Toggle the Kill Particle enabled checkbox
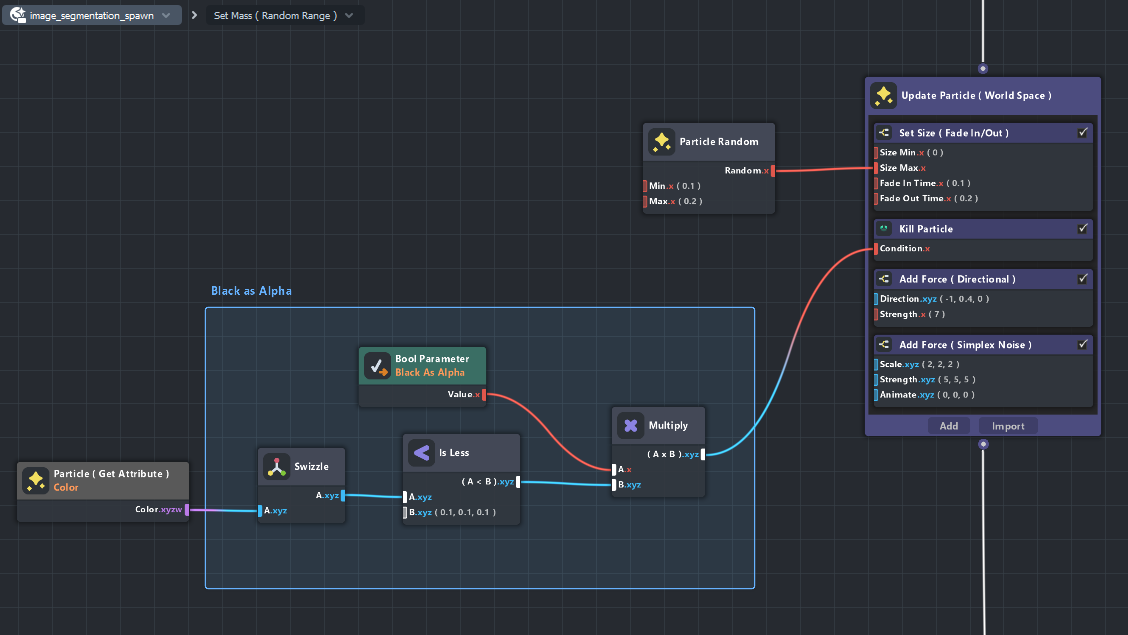The width and height of the screenshot is (1128, 635). pos(1083,229)
